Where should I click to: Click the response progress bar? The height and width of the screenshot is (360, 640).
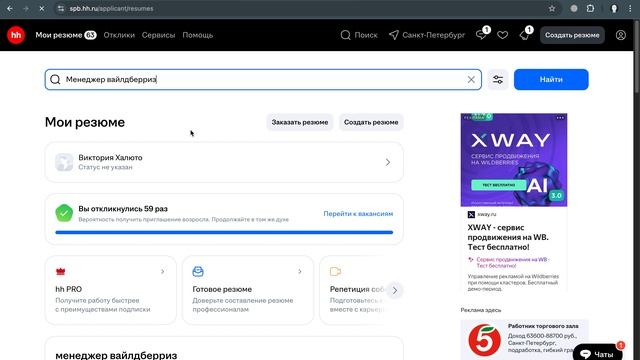[224, 232]
